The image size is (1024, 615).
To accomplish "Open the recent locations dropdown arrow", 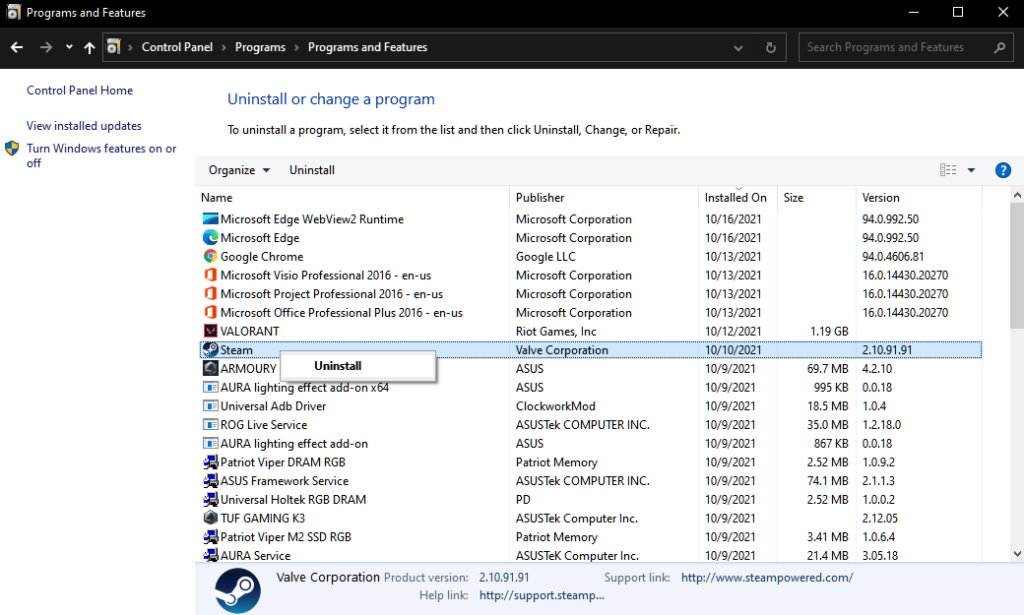I will [x=69, y=47].
